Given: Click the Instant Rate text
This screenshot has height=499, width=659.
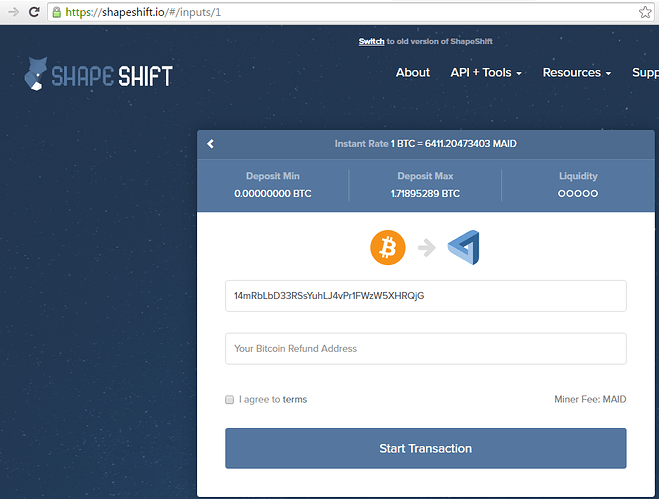Looking at the screenshot, I should pyautogui.click(x=426, y=144).
